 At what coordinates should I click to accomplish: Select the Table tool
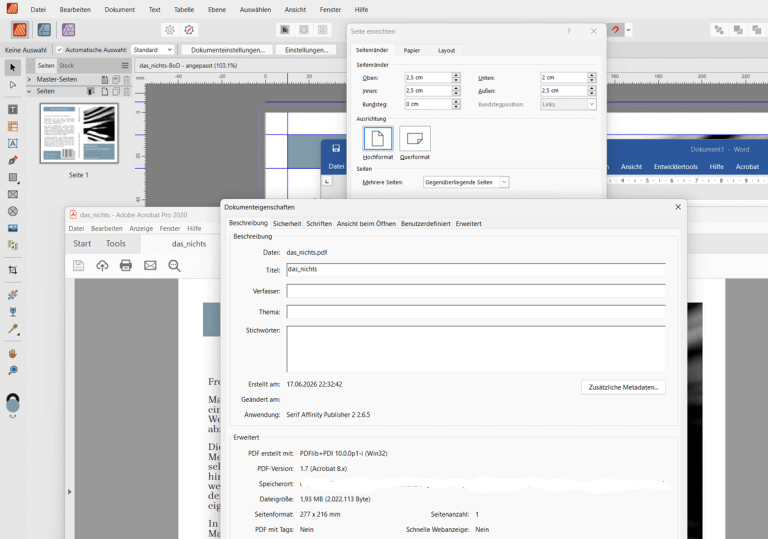[x=13, y=126]
